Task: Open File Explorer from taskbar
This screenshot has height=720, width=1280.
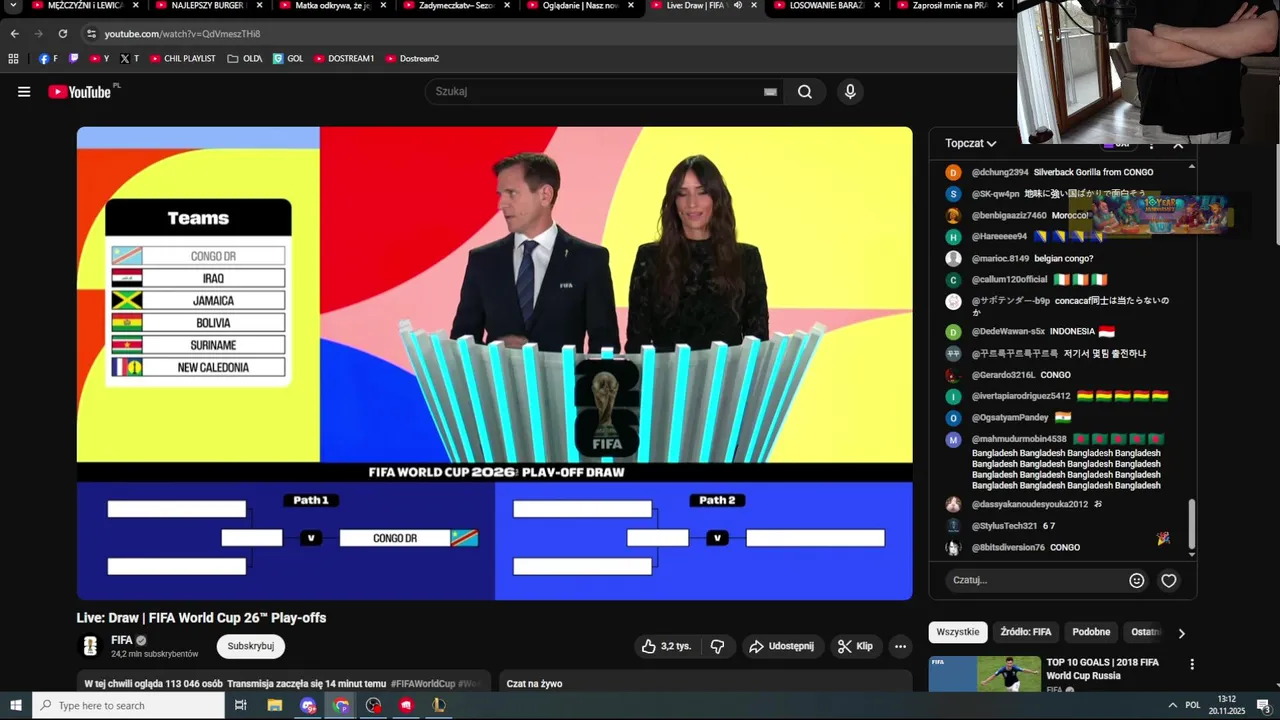Action: pos(274,705)
